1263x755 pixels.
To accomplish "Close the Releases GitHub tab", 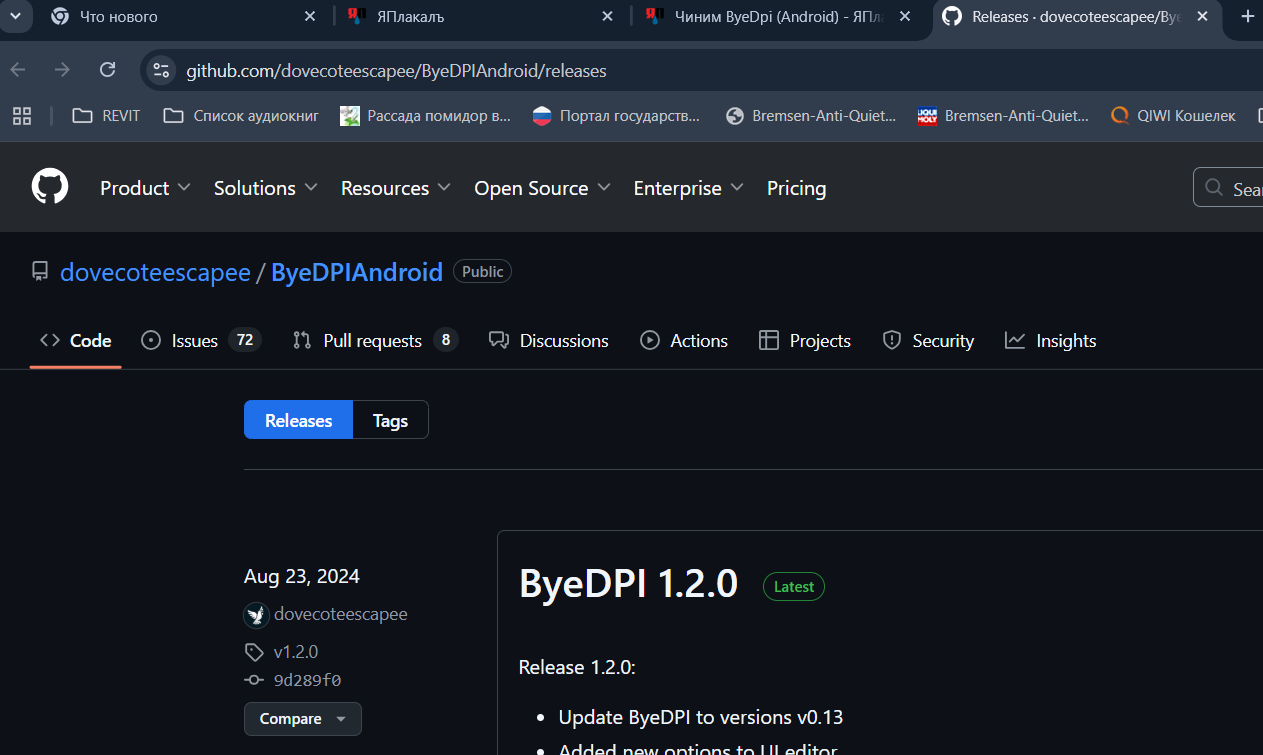I will pyautogui.click(x=1202, y=16).
